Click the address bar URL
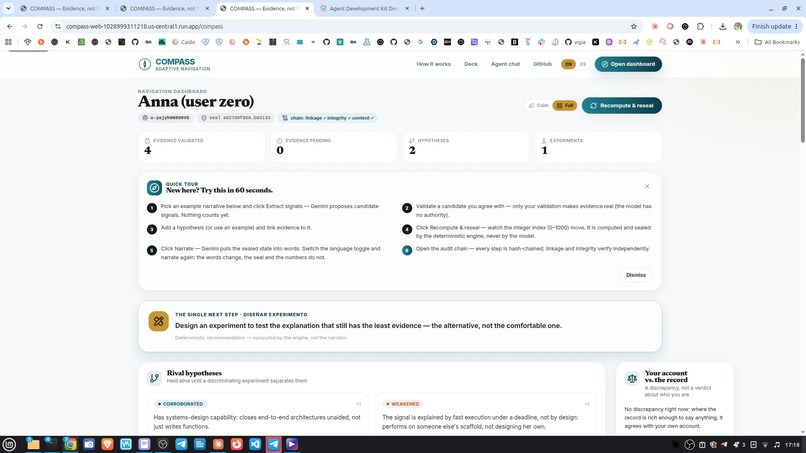Image resolution: width=806 pixels, height=453 pixels. tap(144, 26)
